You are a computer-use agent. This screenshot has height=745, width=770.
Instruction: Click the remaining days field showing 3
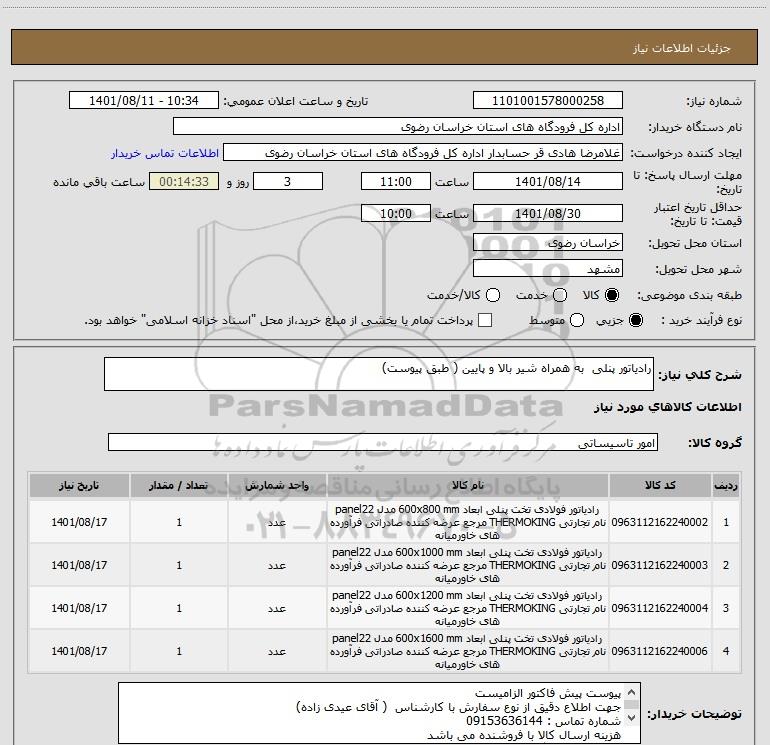tap(288, 181)
